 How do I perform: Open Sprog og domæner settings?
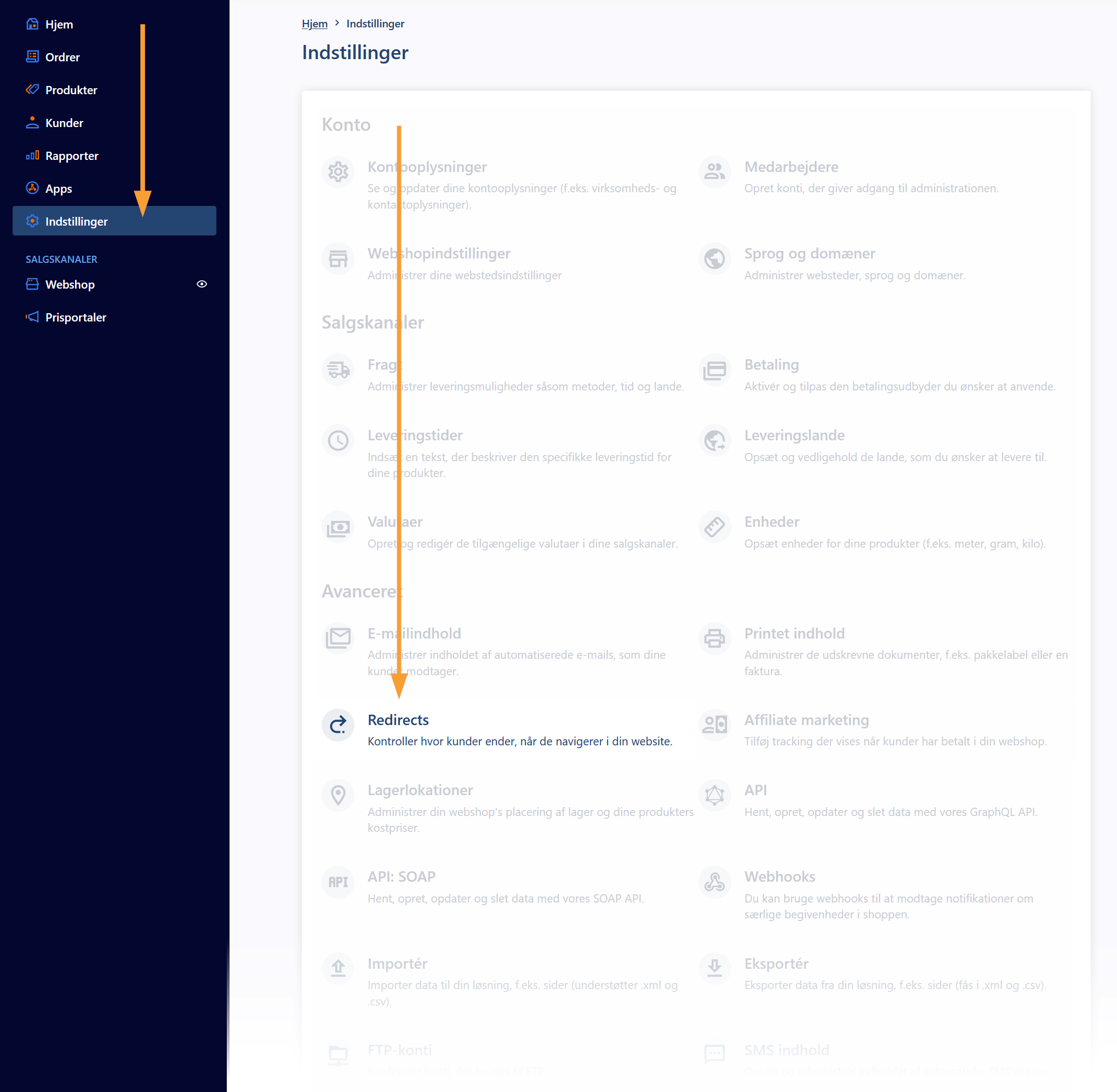809,254
